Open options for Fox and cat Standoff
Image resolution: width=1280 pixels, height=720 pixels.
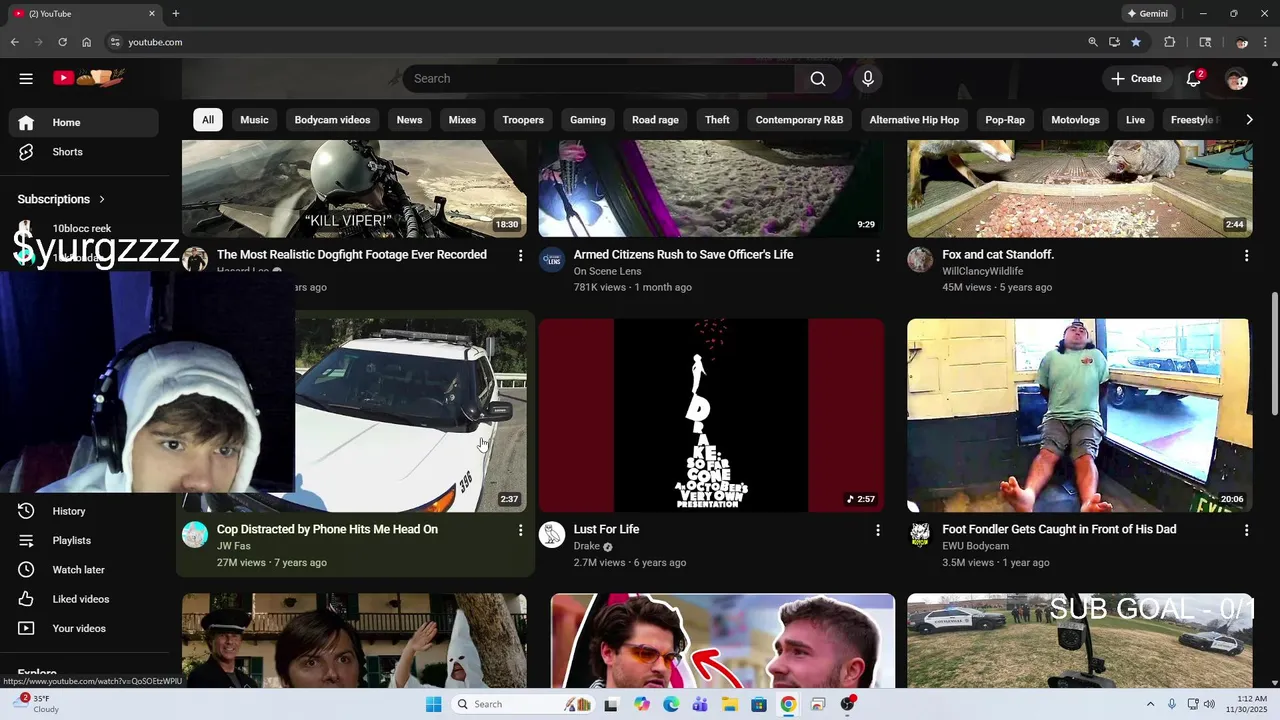(1246, 256)
